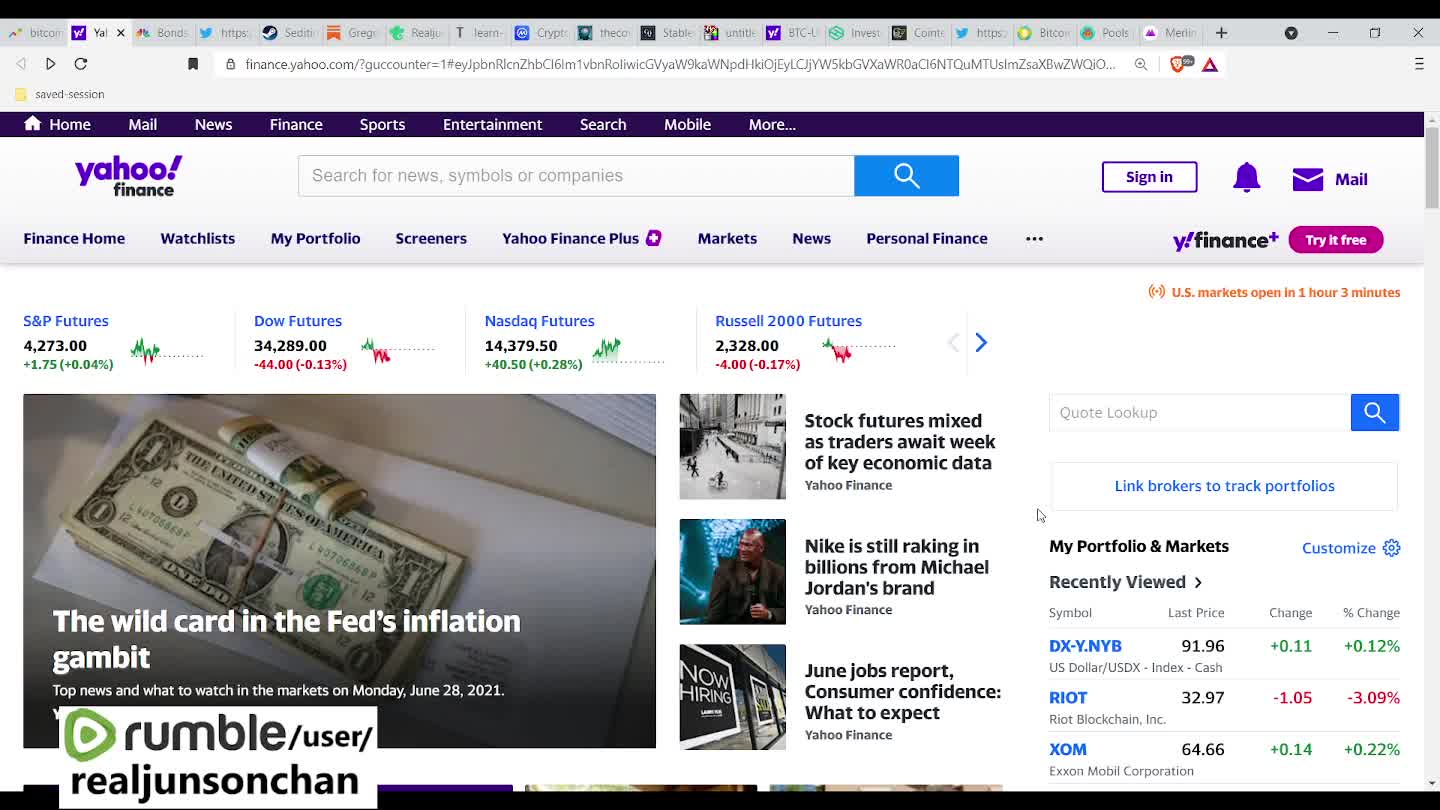
Task: Go to the Screeners tab
Action: (x=431, y=238)
